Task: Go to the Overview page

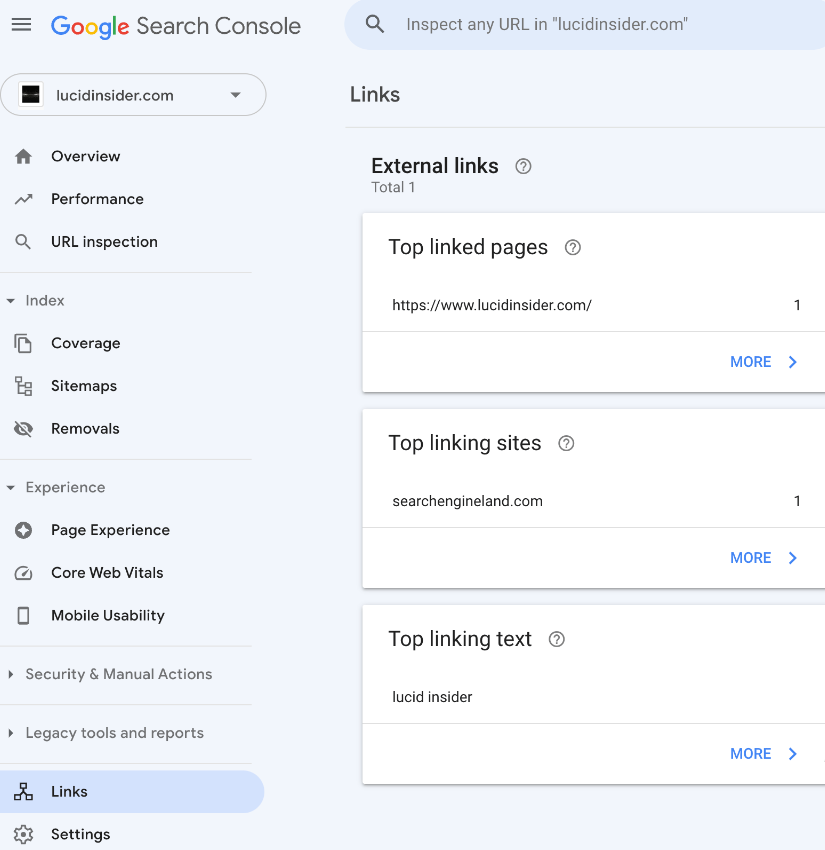Action: pos(85,157)
